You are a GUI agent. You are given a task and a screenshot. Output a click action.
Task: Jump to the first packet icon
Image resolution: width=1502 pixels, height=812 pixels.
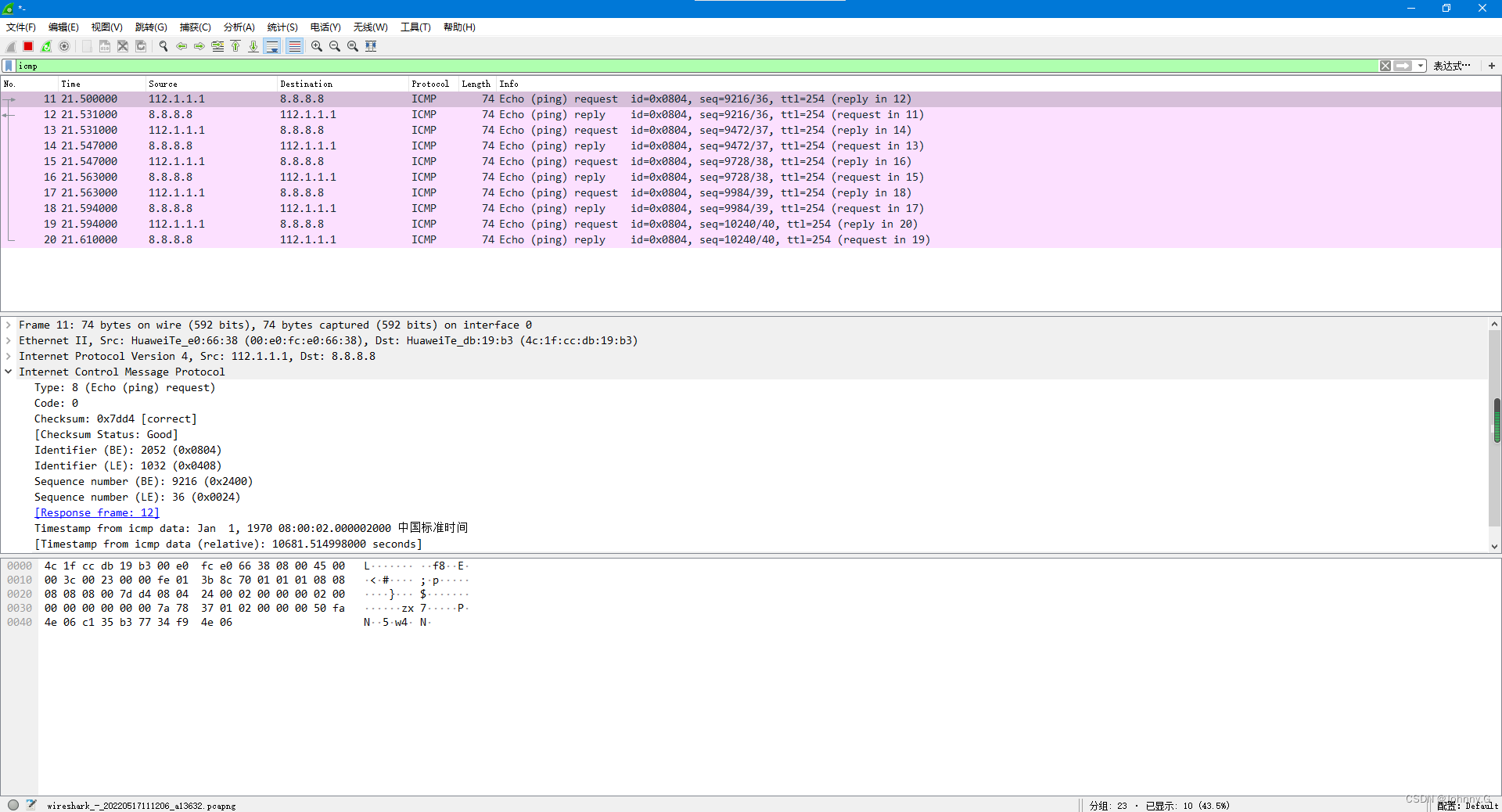tap(235, 46)
